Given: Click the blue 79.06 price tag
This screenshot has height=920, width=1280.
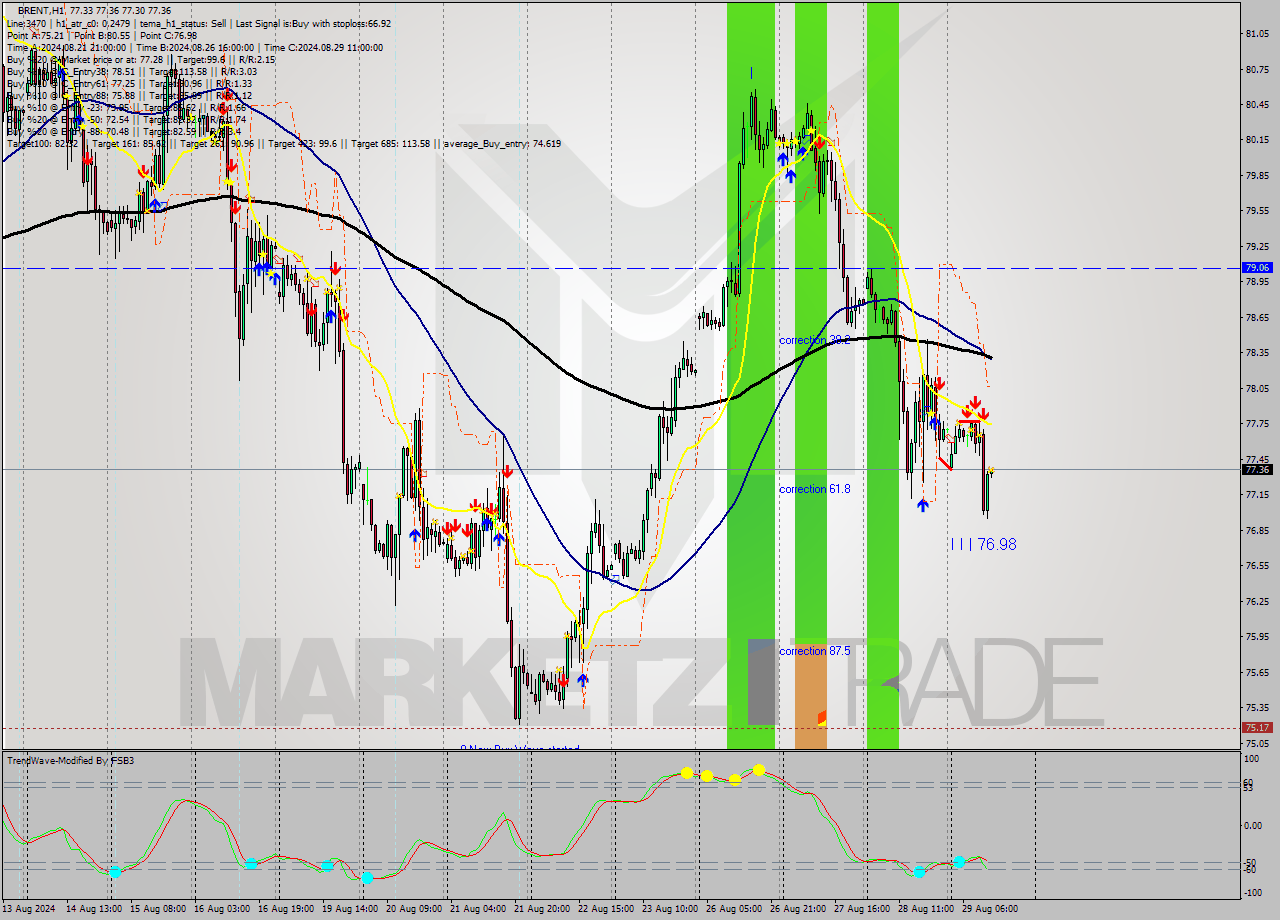Looking at the screenshot, I should tap(1257, 267).
